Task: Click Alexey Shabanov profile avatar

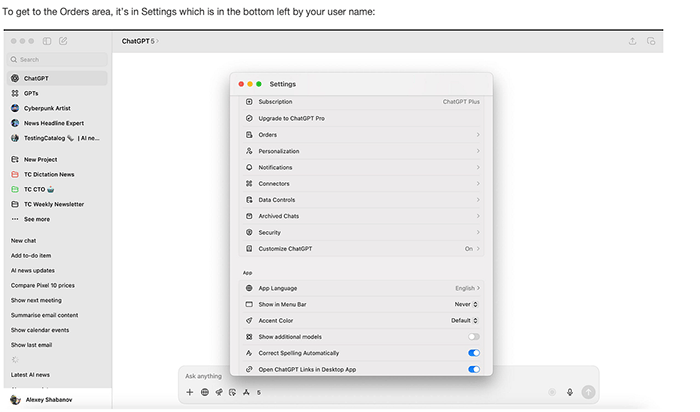Action: pos(16,400)
